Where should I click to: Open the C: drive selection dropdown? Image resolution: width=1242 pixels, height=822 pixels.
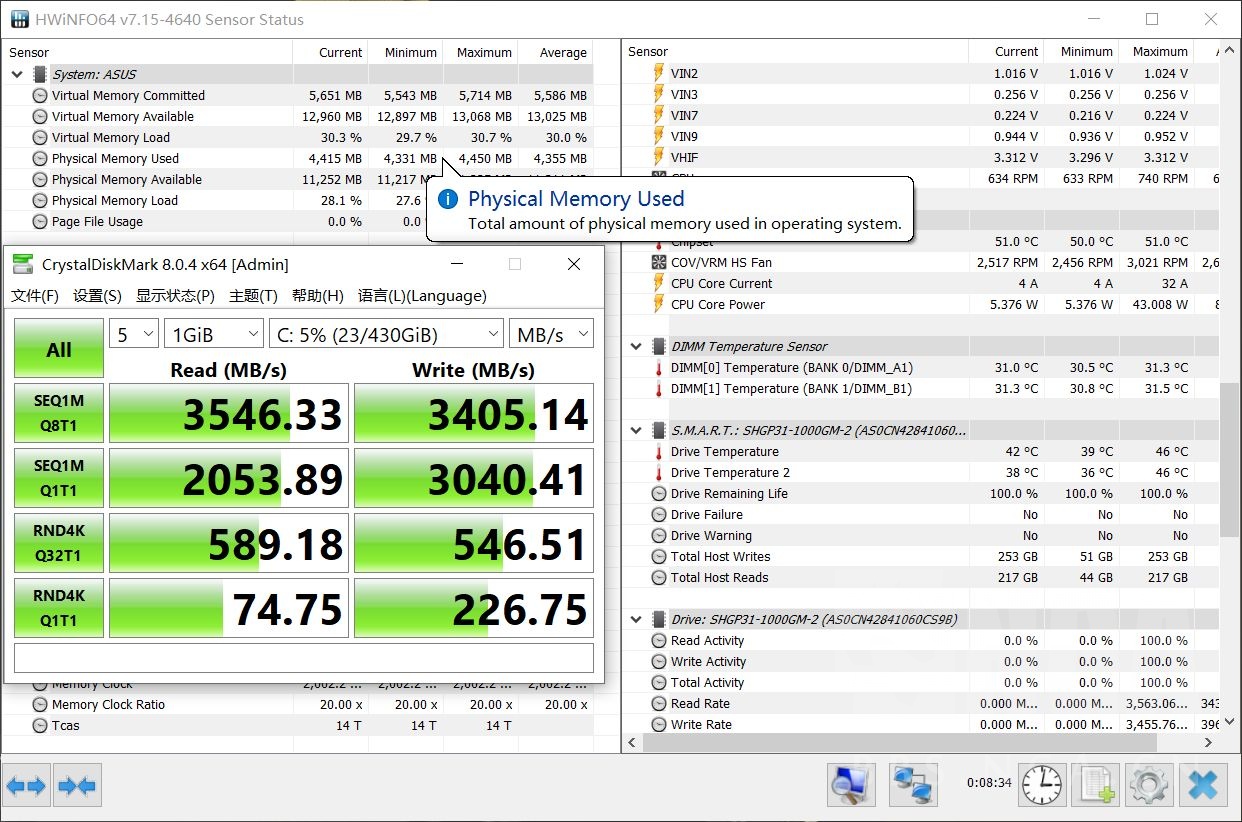pos(385,335)
